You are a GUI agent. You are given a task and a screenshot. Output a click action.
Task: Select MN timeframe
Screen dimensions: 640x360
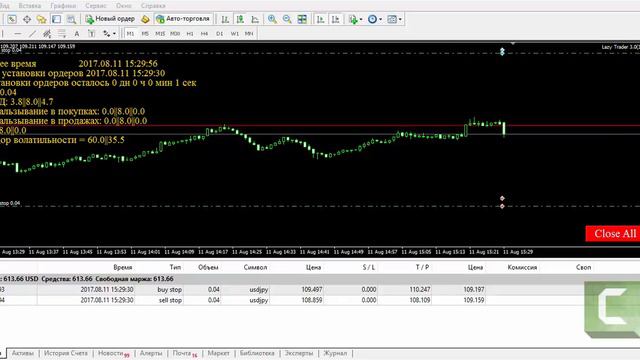[249, 33]
